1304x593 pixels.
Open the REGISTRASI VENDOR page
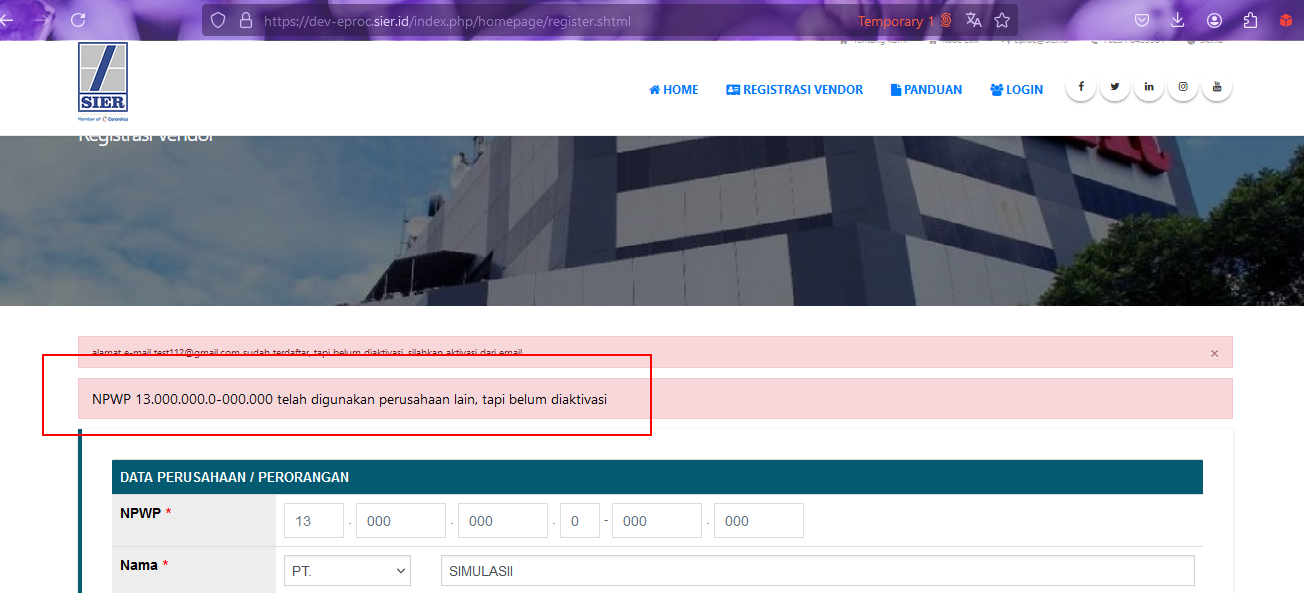(794, 90)
